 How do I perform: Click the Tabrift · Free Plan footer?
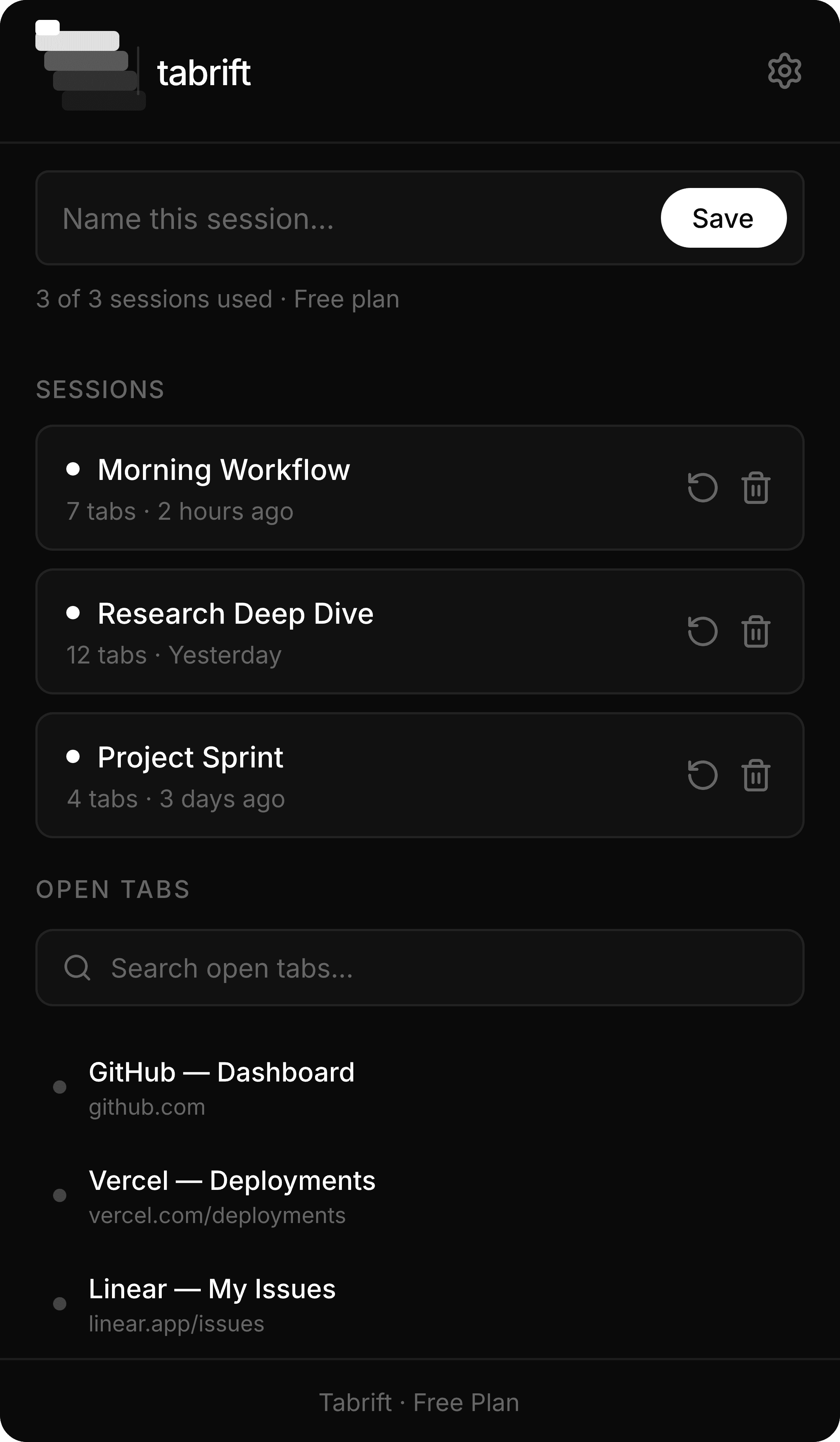click(x=419, y=1403)
